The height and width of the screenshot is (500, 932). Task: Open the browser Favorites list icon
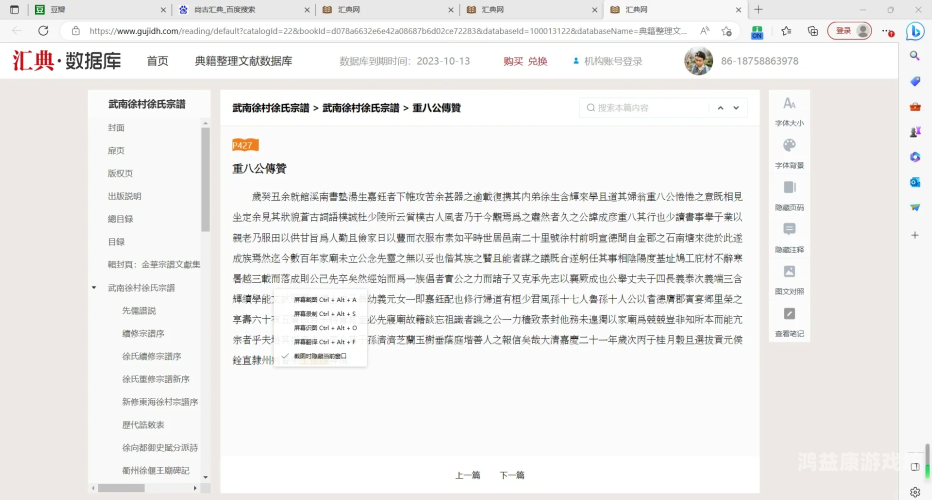786,31
